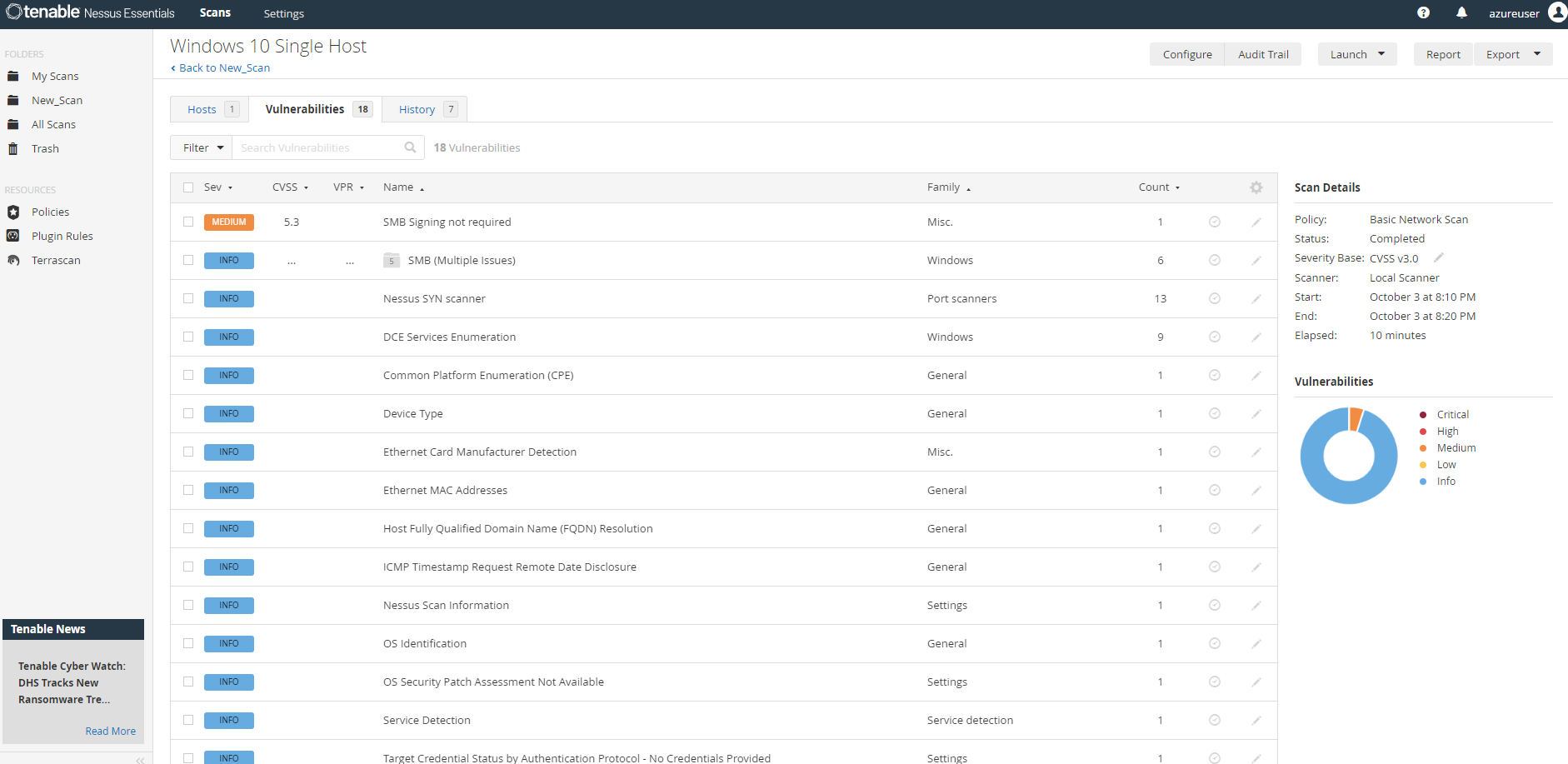Check the Nessus Scan Information row

click(x=188, y=605)
